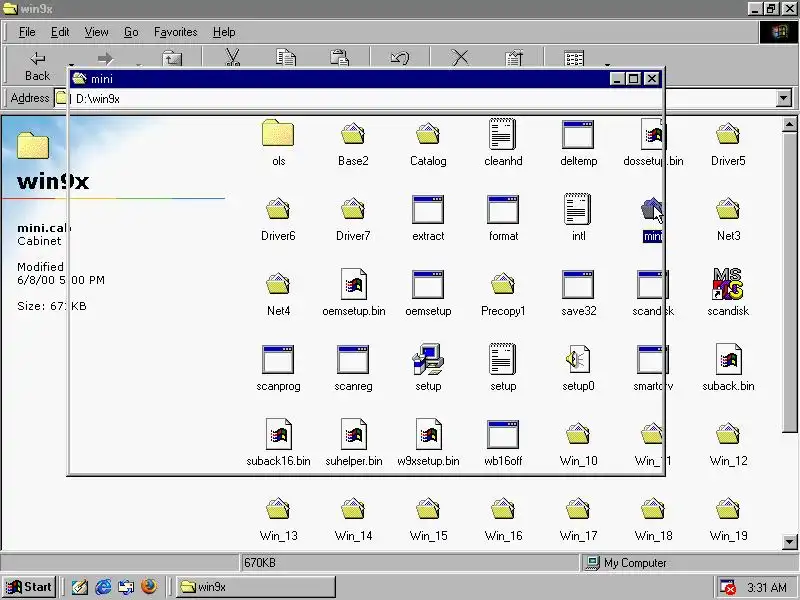Click the scrollbar up arrow
This screenshot has height=600, width=800.
[789, 124]
